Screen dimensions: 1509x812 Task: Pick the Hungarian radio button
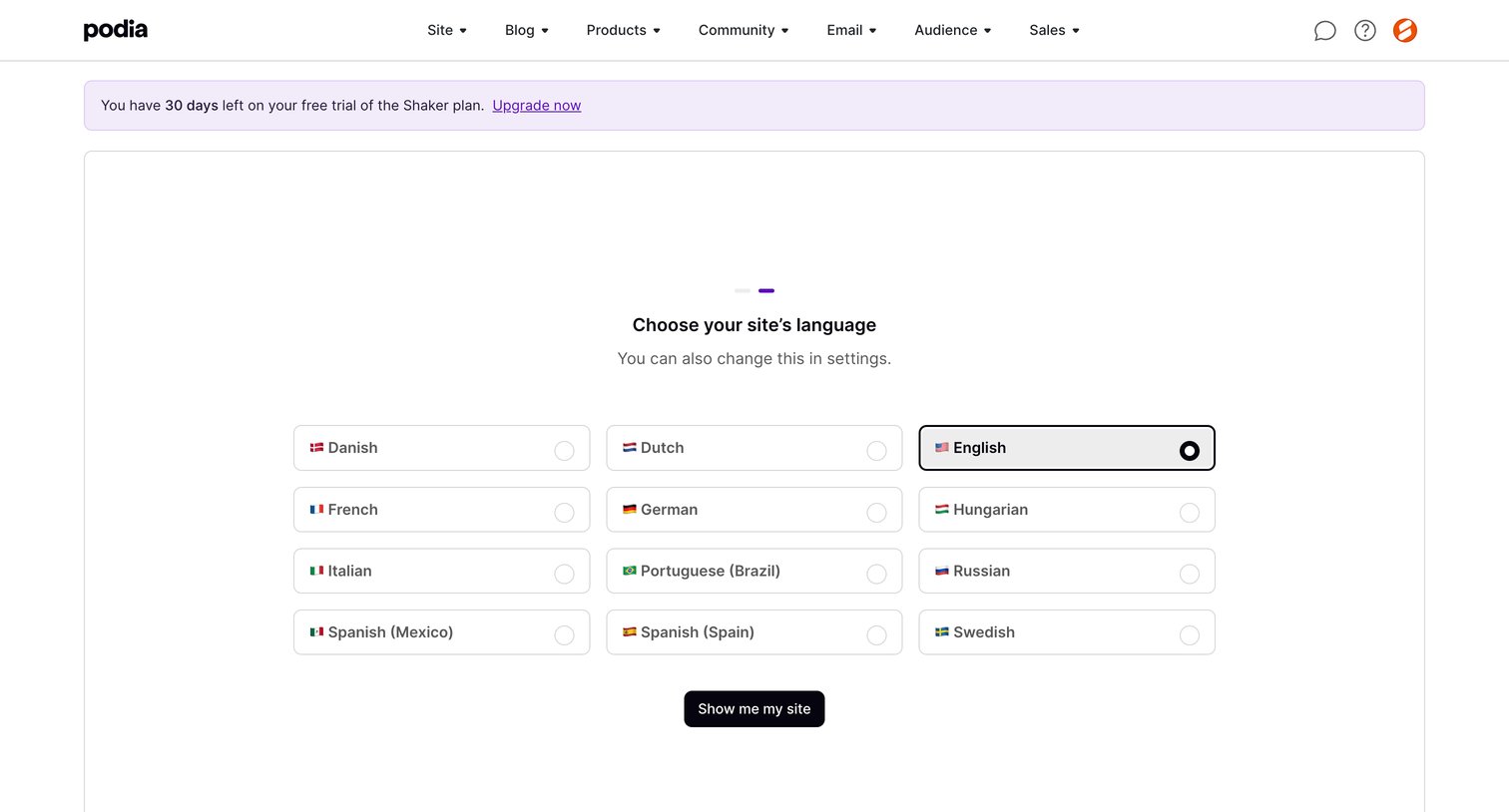1189,513
